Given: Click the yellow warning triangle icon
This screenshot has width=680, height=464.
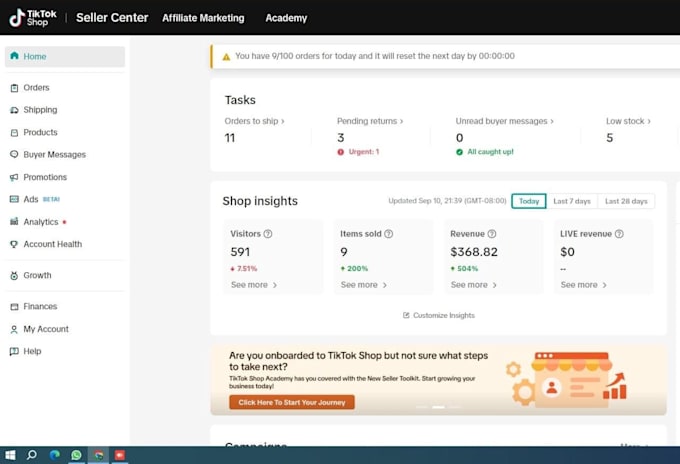Looking at the screenshot, I should pos(226,56).
